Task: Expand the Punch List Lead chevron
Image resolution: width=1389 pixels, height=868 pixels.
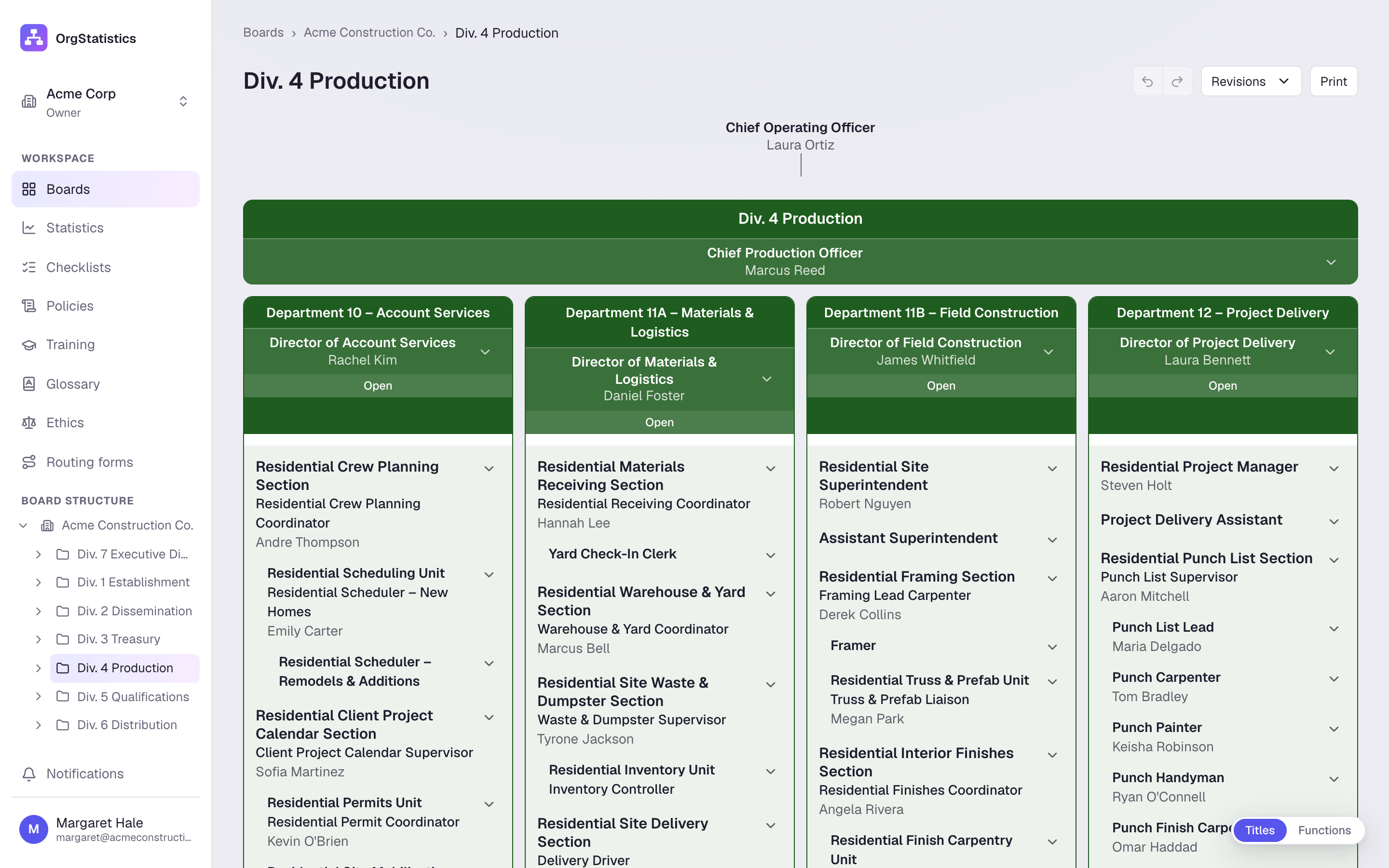Action: click(1334, 629)
